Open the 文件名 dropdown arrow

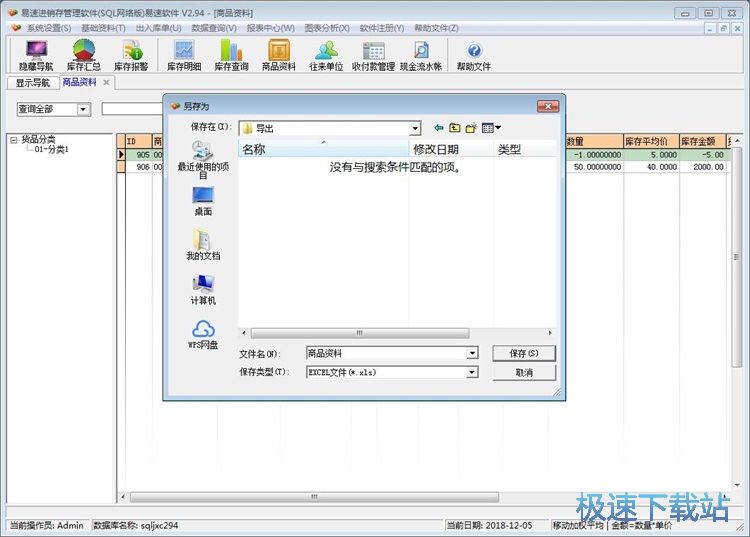tap(472, 353)
